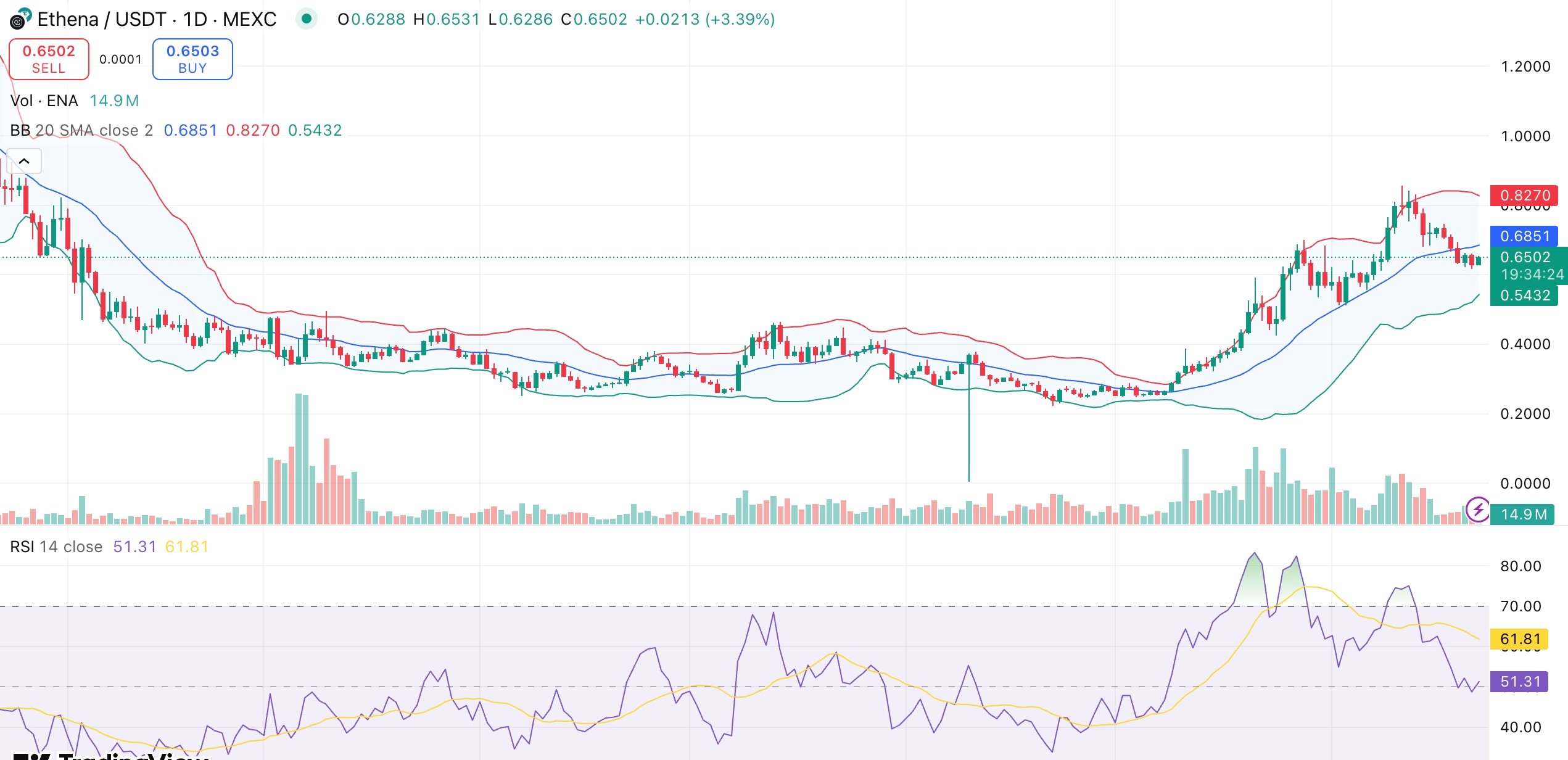Click the 0.0001 spread value between buy and sell

121,59
